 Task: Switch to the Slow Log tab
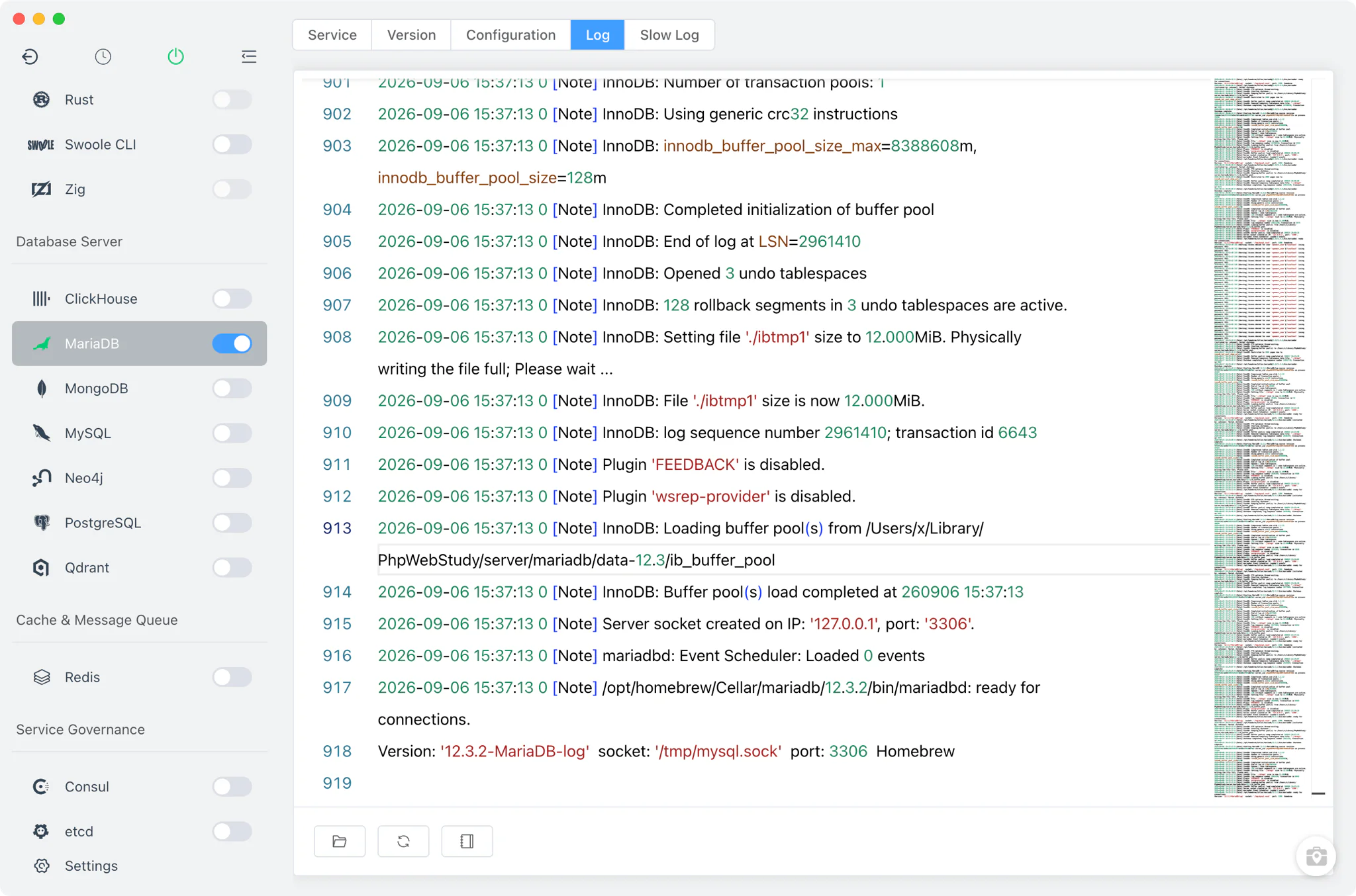[x=669, y=35]
